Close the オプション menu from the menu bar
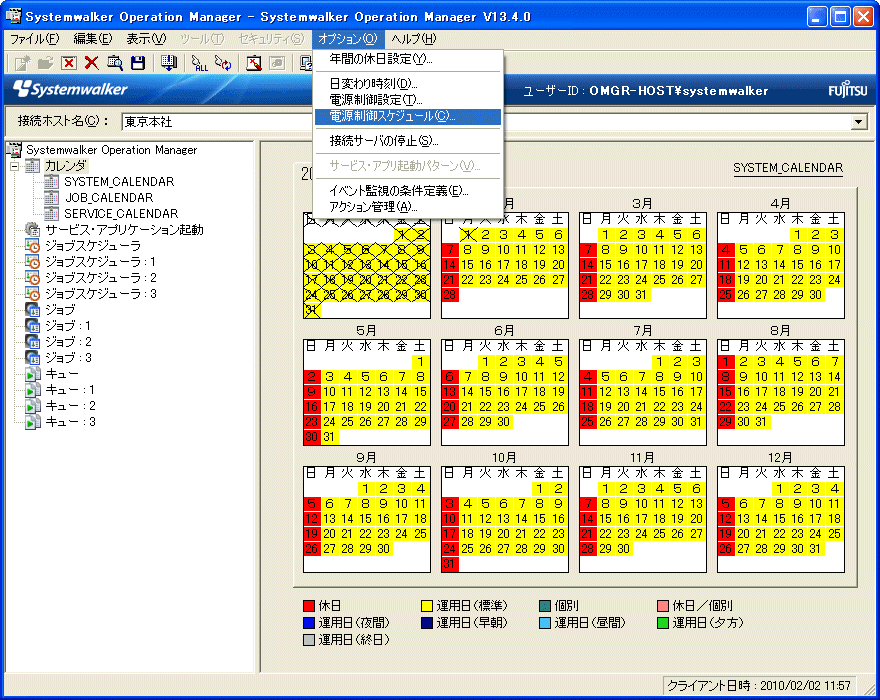Screen dimensions: 880x700 (348, 39)
